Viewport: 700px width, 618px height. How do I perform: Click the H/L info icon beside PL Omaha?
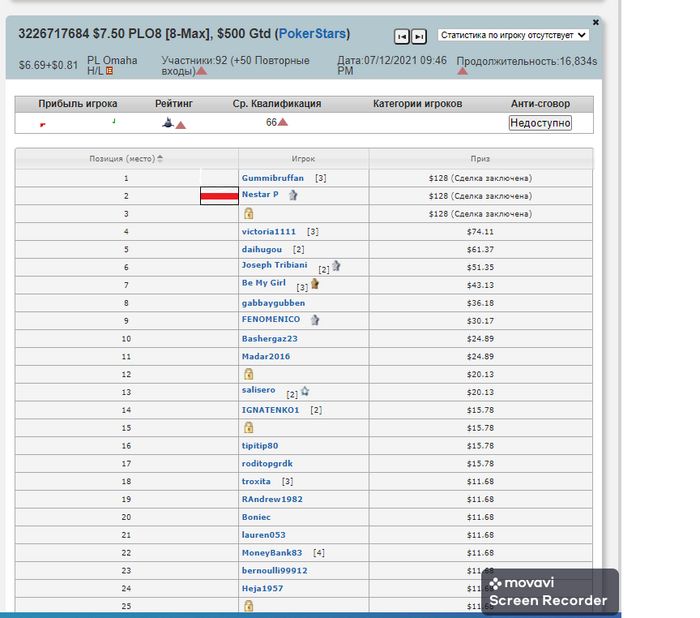coord(109,71)
